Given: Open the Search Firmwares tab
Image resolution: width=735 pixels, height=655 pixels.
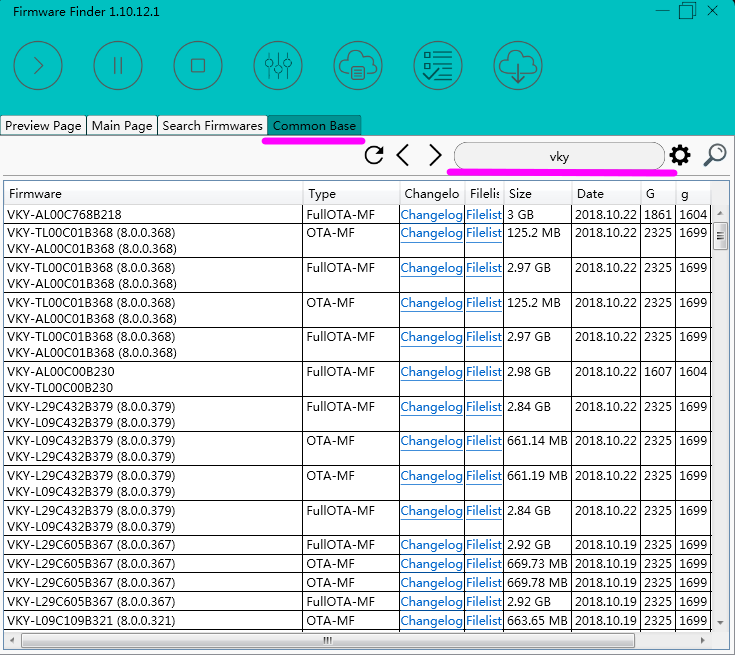Looking at the screenshot, I should click(x=212, y=126).
